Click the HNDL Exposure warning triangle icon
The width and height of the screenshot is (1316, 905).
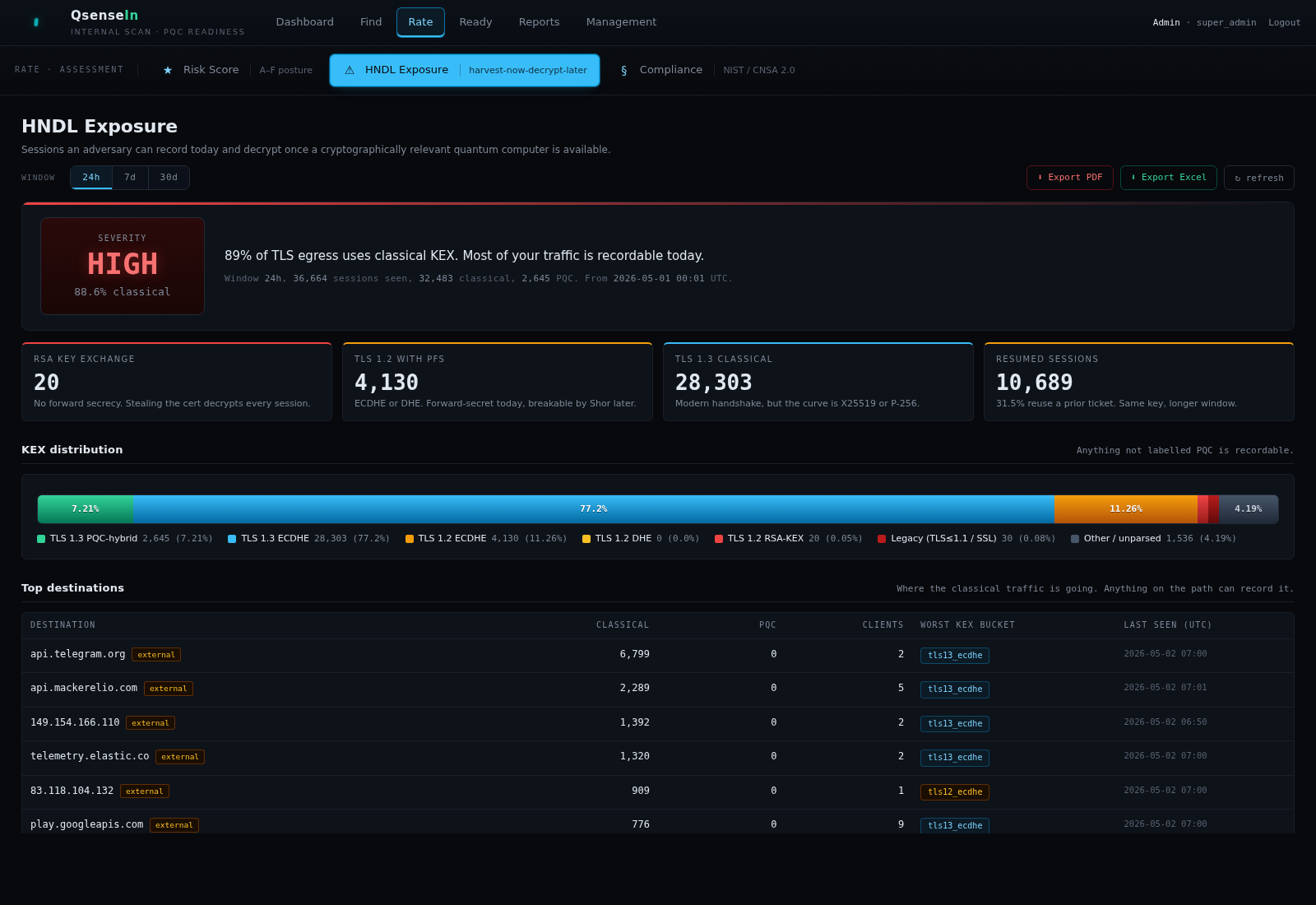(x=350, y=70)
